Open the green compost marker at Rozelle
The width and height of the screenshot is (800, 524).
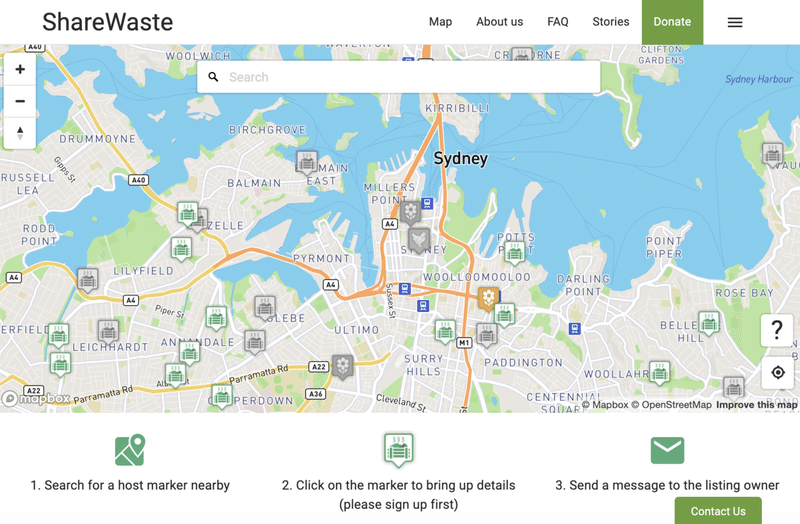point(187,214)
